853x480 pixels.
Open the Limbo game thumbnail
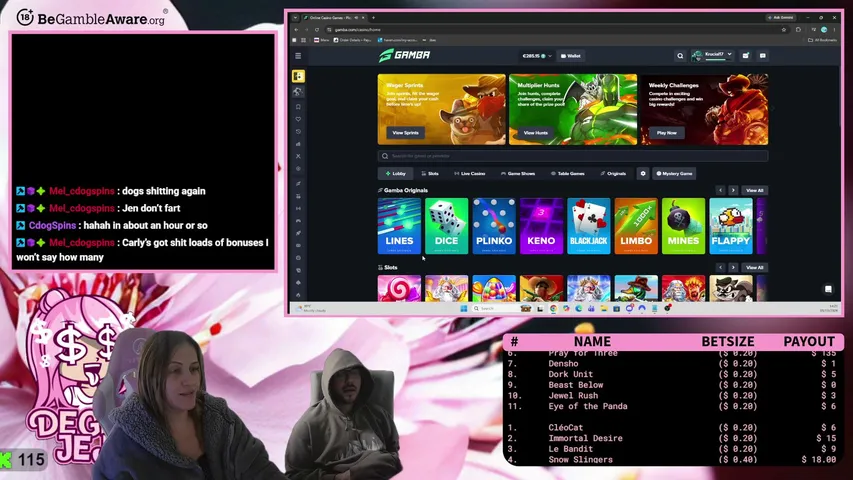636,226
